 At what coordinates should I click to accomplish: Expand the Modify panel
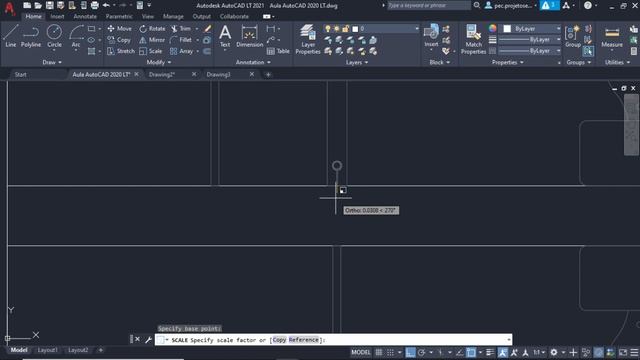159,62
